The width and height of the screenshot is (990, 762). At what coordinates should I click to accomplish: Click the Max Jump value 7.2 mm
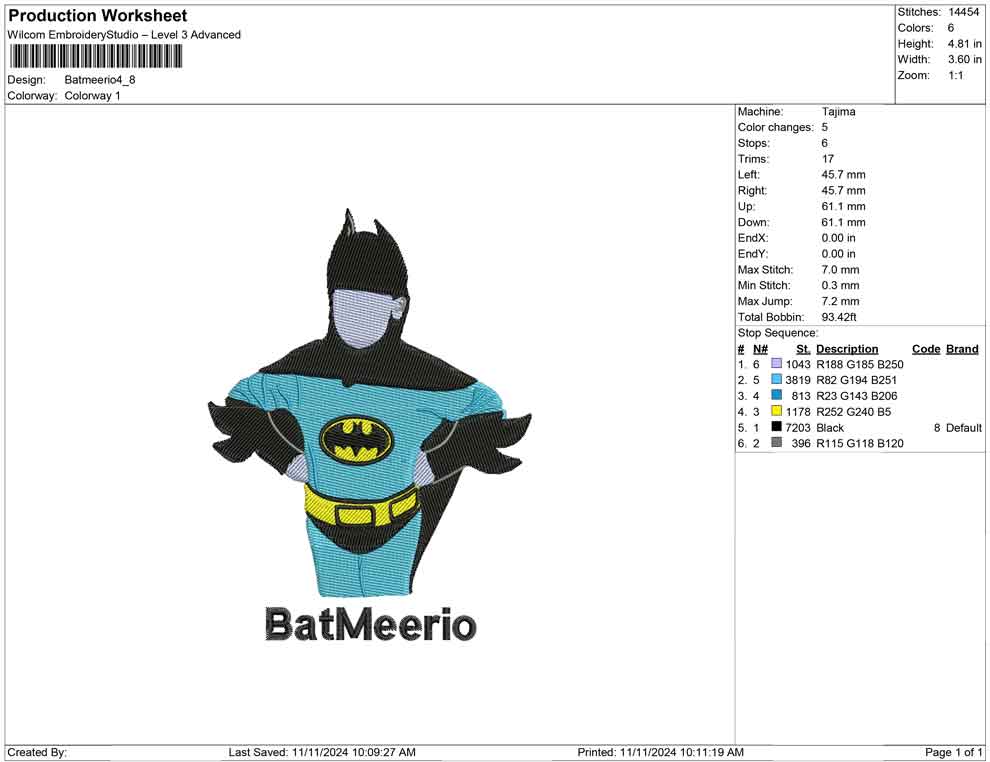pyautogui.click(x=840, y=301)
